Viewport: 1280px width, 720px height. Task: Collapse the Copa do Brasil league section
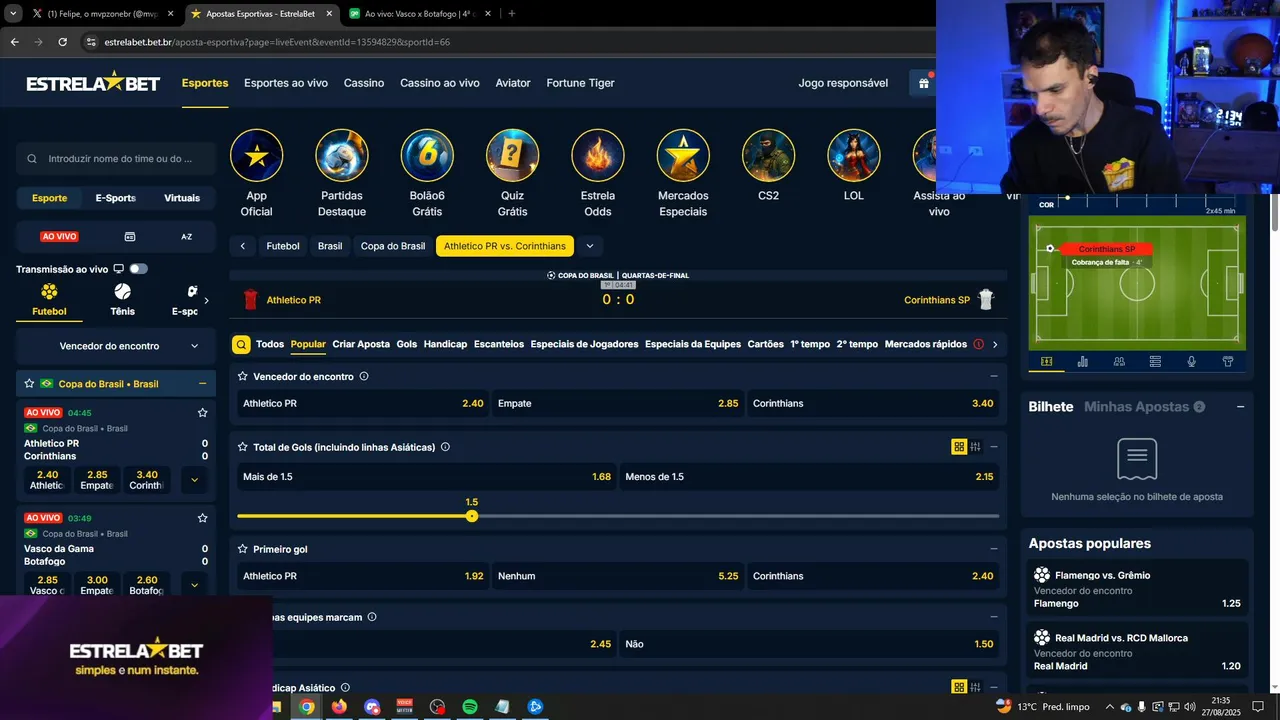click(x=203, y=384)
